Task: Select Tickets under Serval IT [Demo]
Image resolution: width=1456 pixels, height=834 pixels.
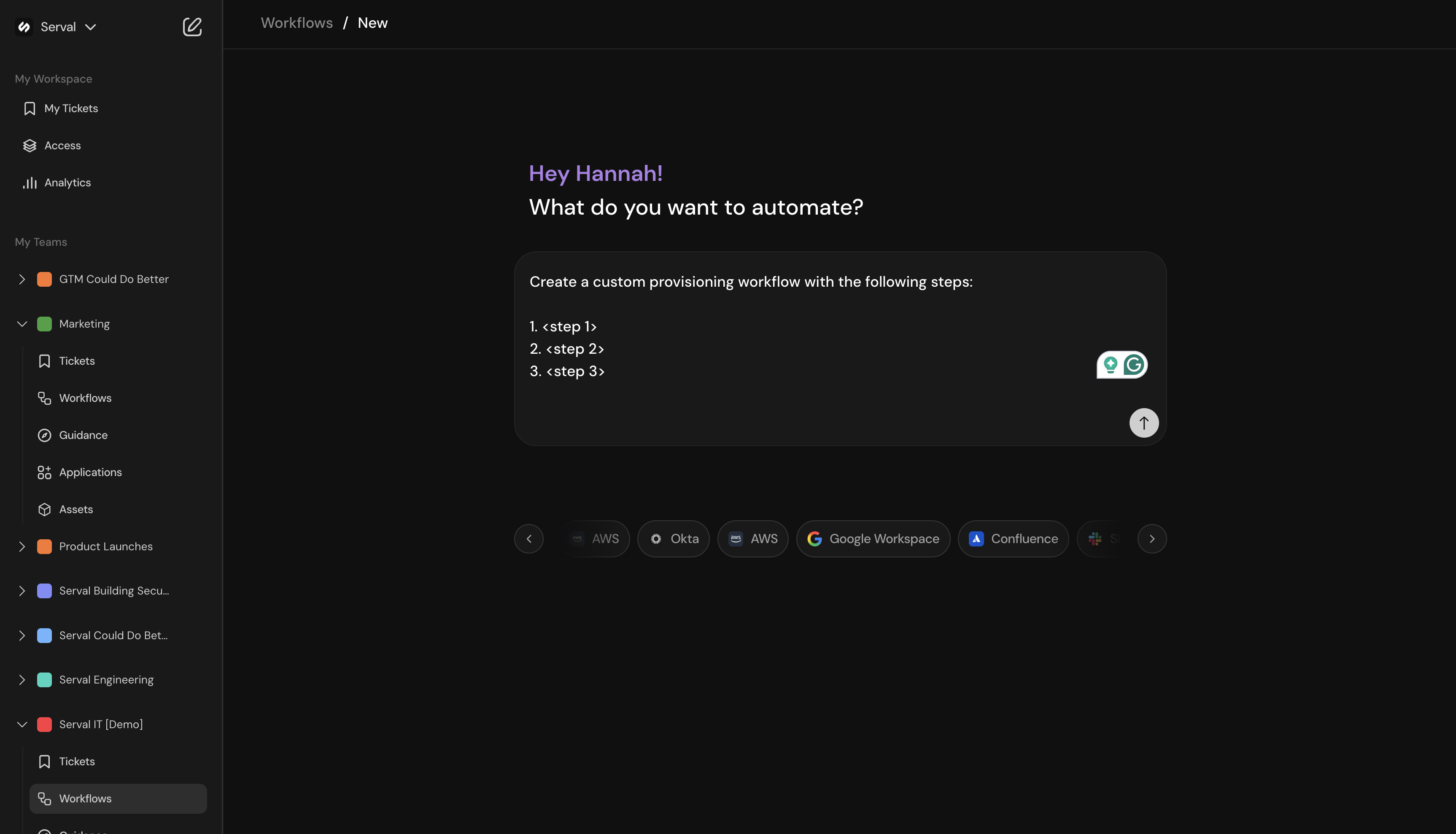Action: pyautogui.click(x=77, y=761)
